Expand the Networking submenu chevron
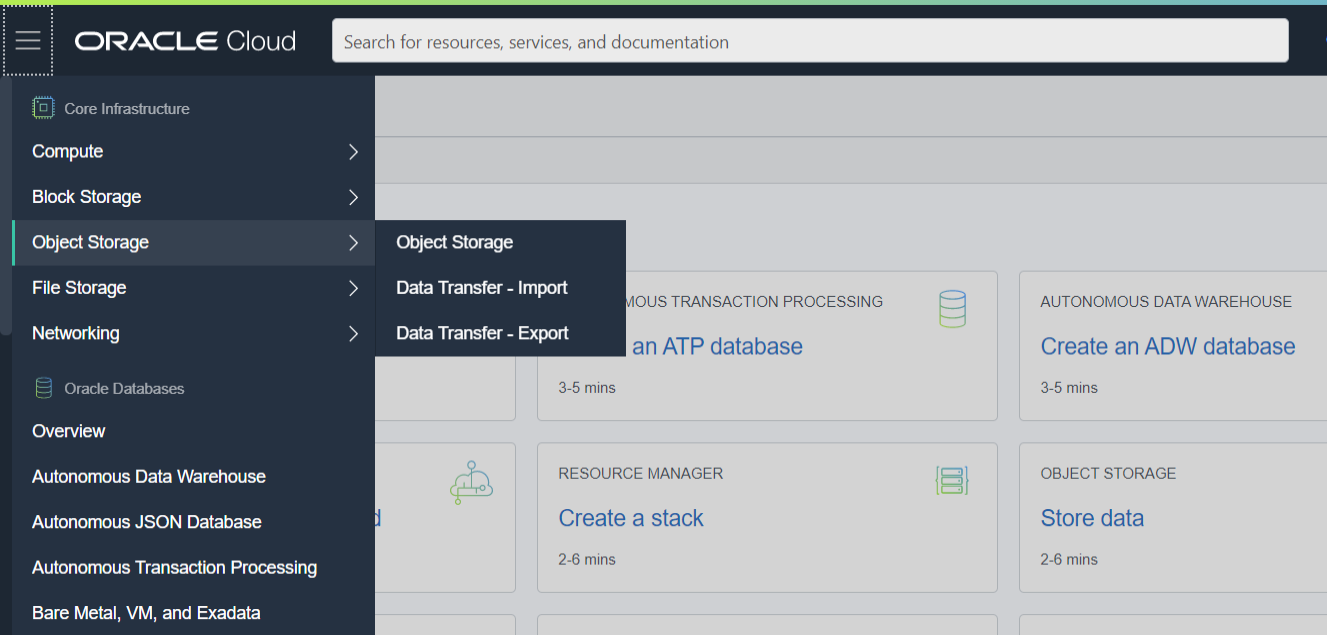 (353, 333)
